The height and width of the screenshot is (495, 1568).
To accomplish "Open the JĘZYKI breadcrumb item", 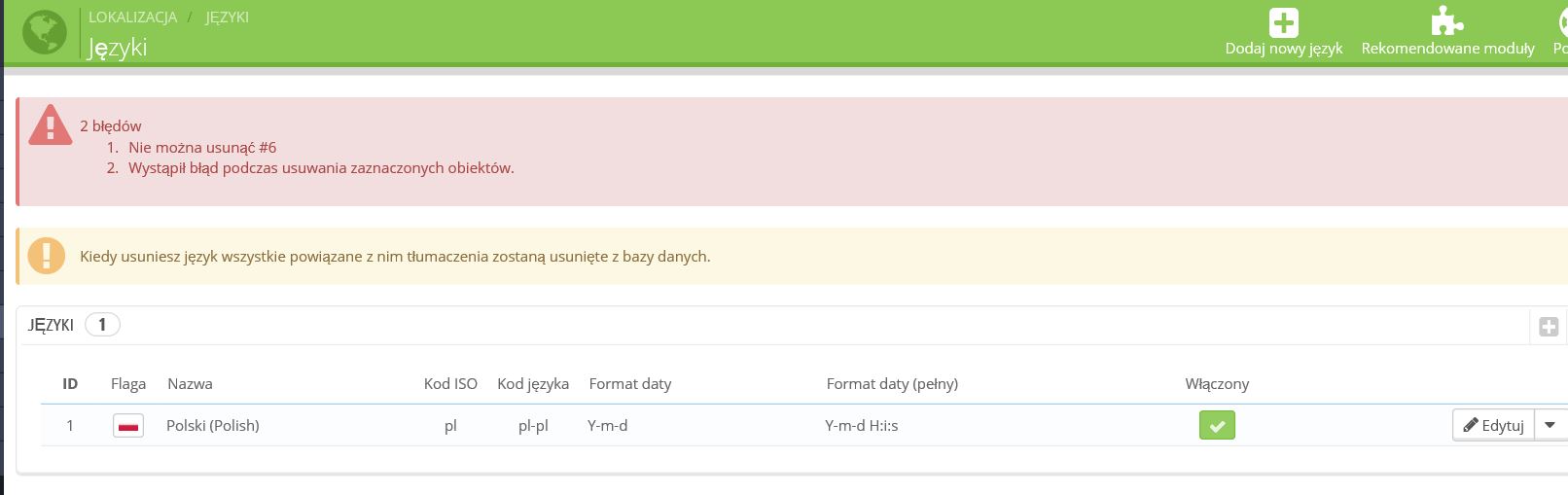I will 227,18.
